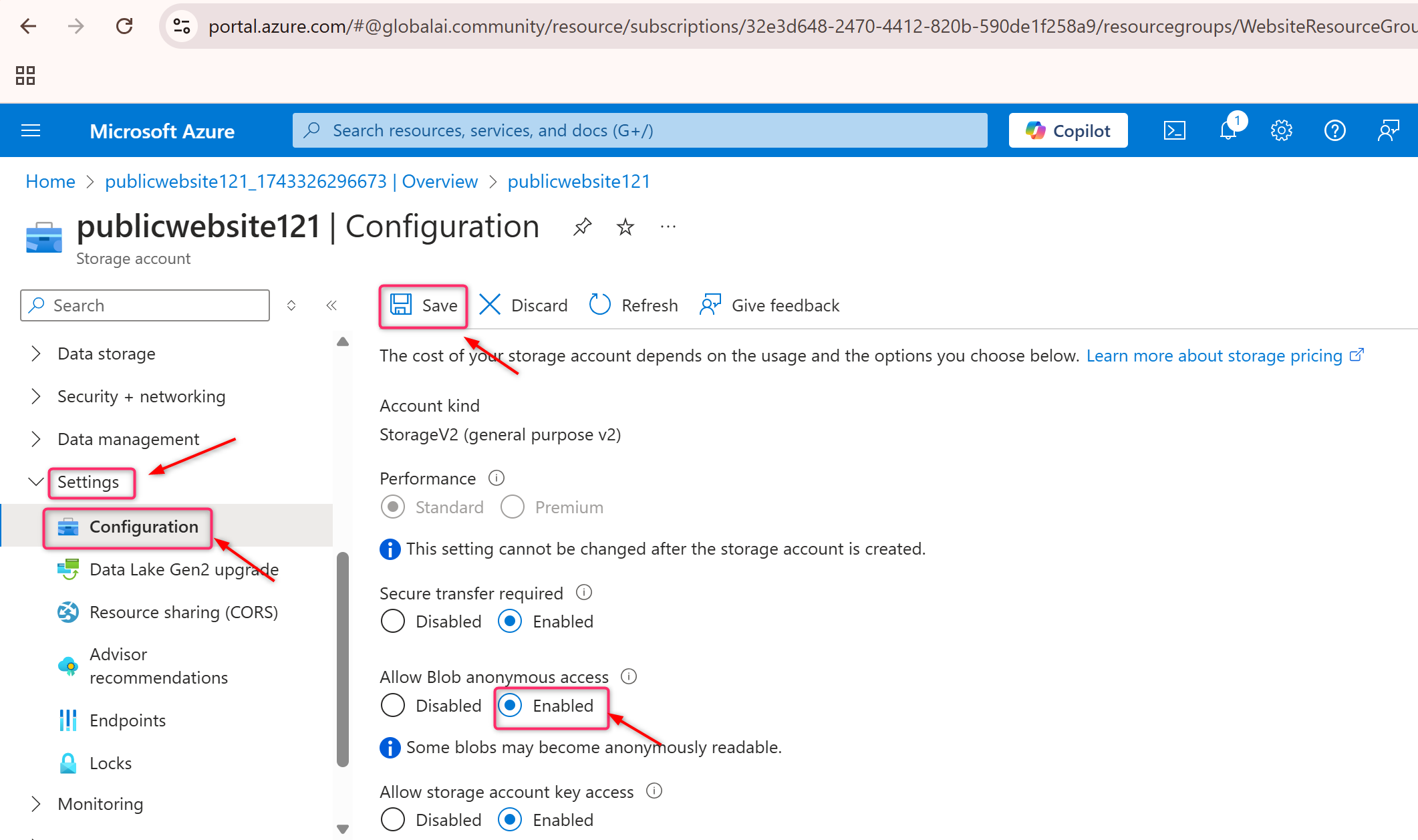
Task: Go to Azure home via Microsoft Azure title
Action: pos(162,131)
